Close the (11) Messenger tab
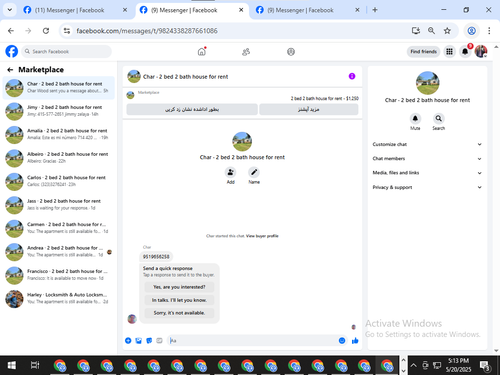 (125, 10)
